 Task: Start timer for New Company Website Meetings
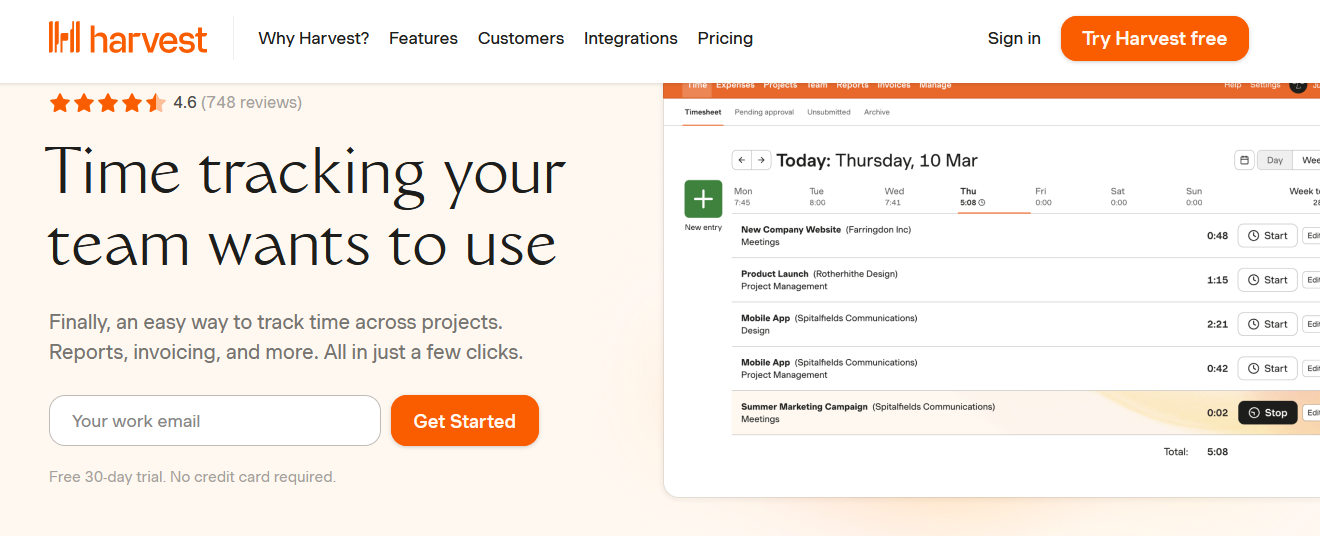click(1267, 236)
